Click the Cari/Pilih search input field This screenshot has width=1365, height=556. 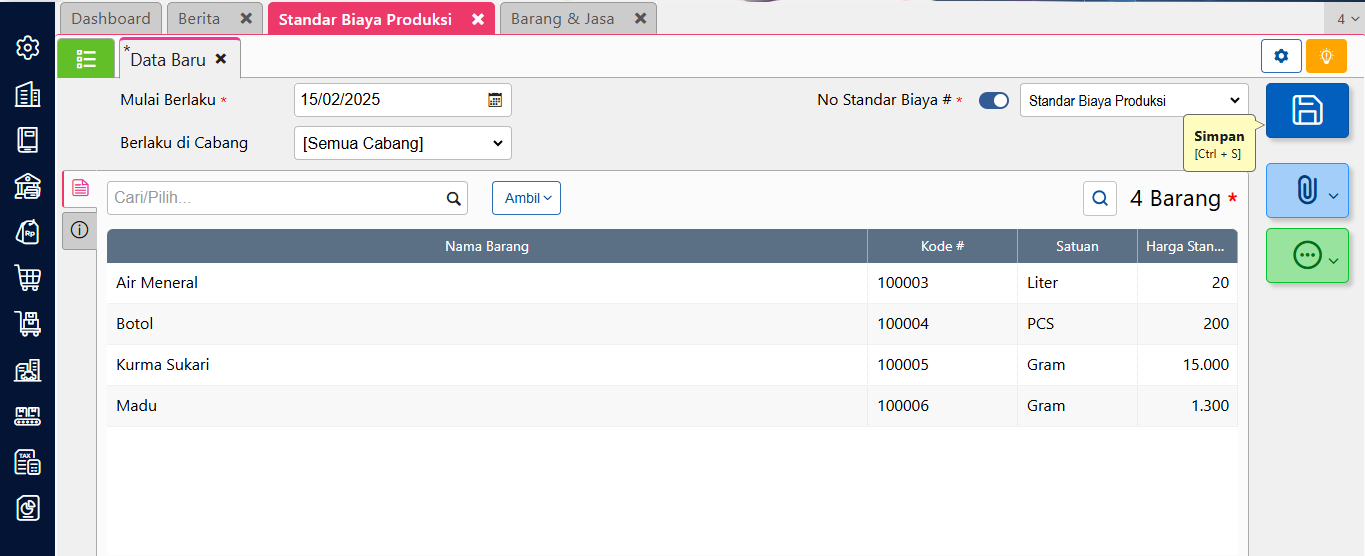point(275,198)
